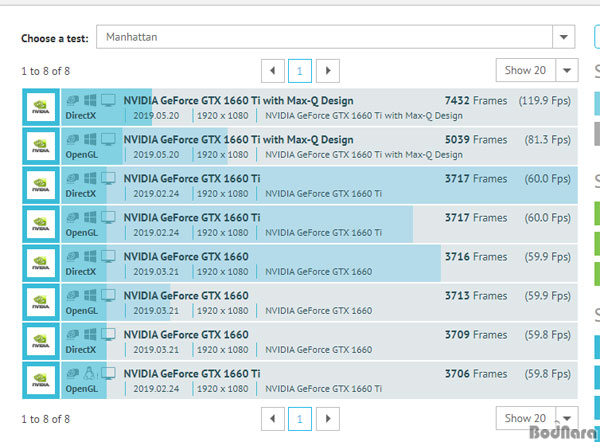Click the arrow beside the bottom Show 20
Viewport: 600px width, 442px height.
point(567,418)
